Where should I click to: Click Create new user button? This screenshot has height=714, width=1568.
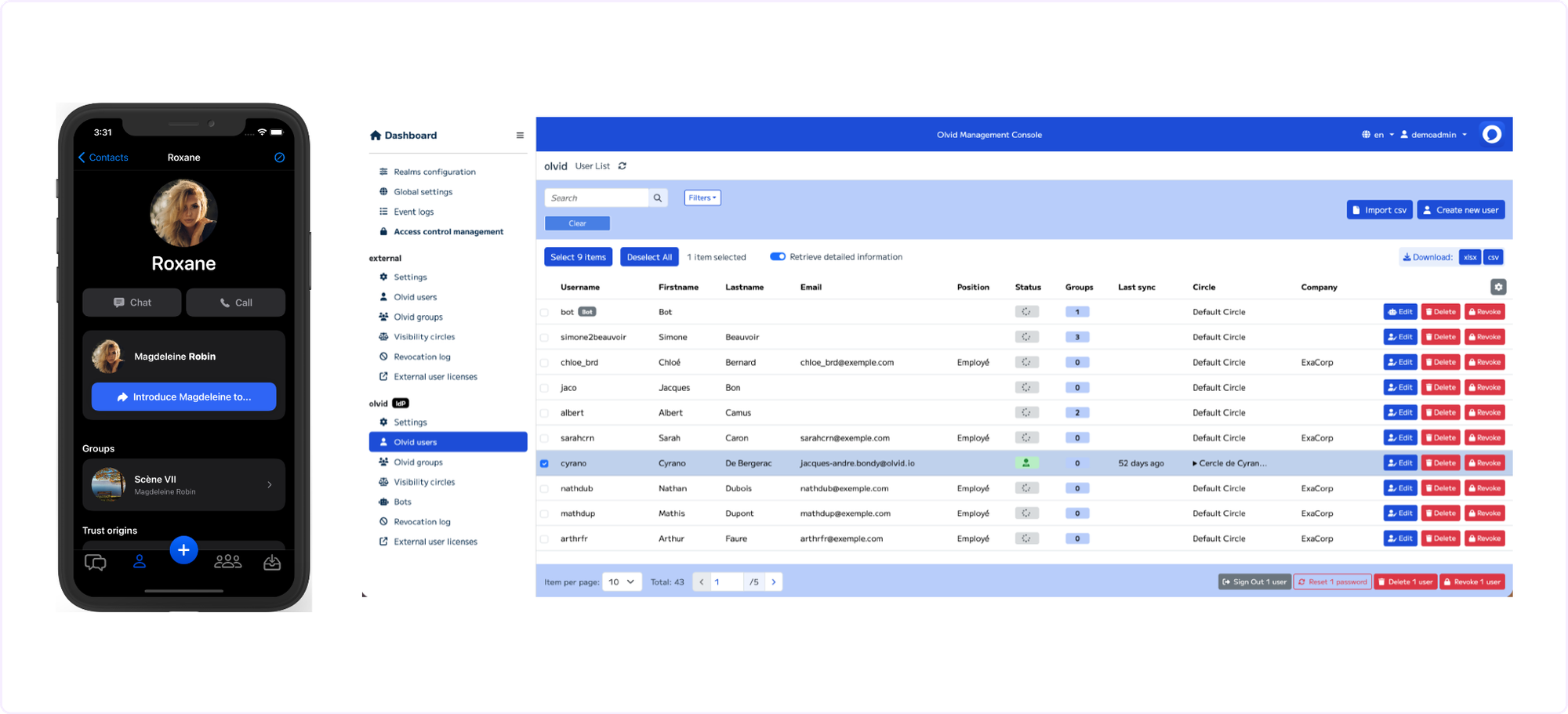1461,210
